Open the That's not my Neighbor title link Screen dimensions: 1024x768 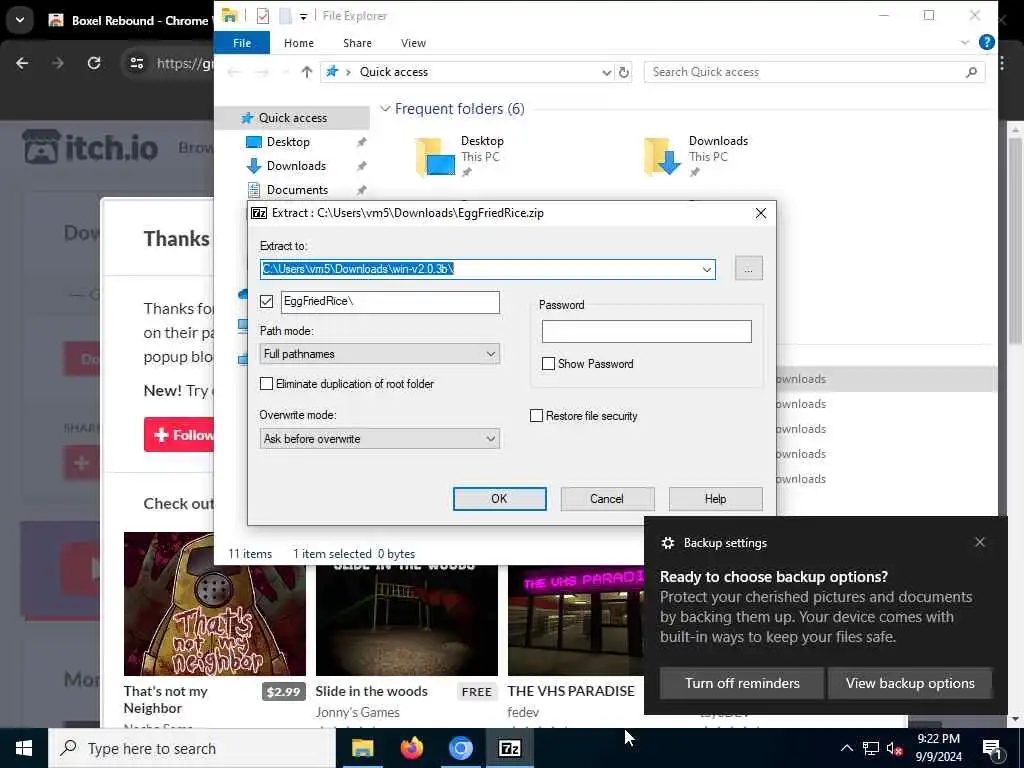coord(166,699)
